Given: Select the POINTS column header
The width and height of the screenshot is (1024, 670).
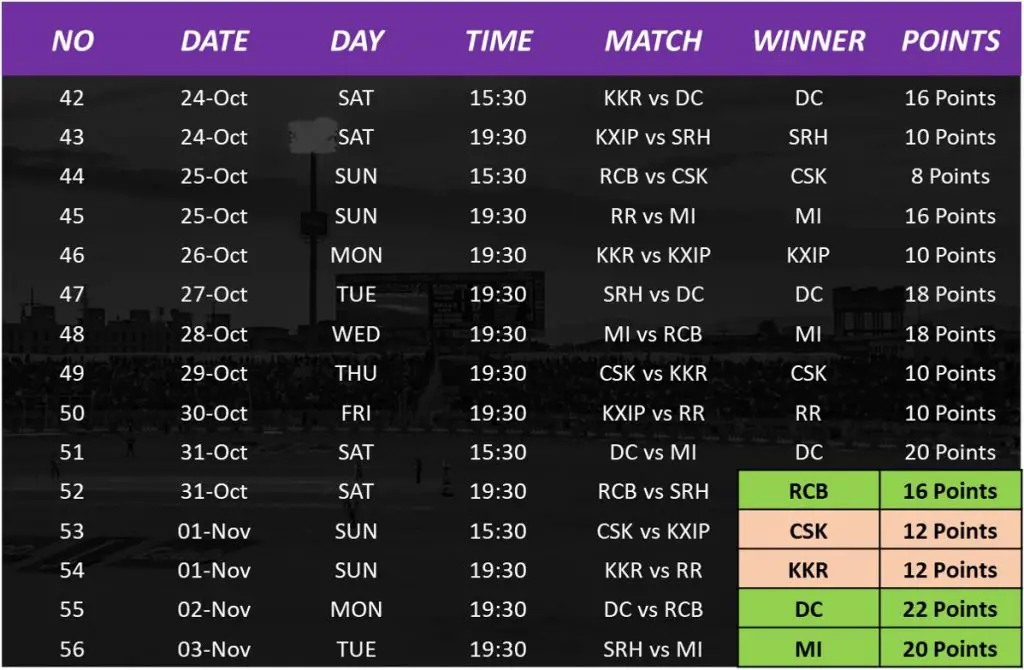Looking at the screenshot, I should coord(950,41).
